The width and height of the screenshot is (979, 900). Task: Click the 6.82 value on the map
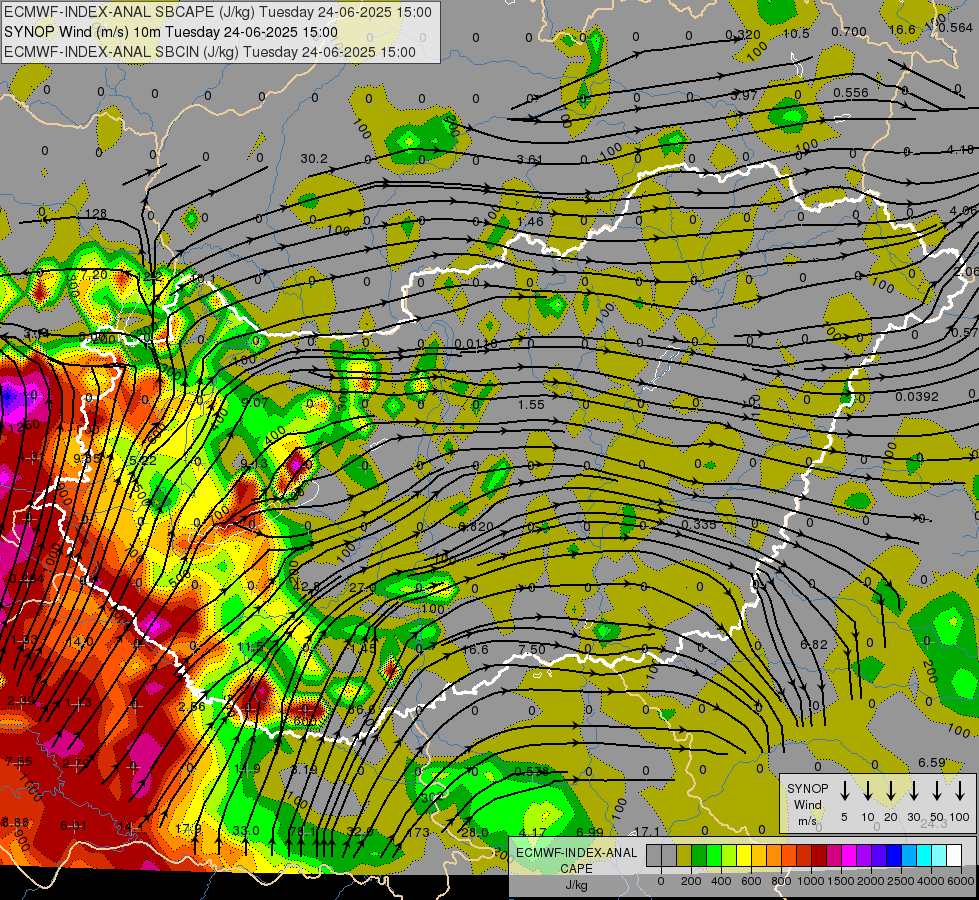(x=814, y=644)
